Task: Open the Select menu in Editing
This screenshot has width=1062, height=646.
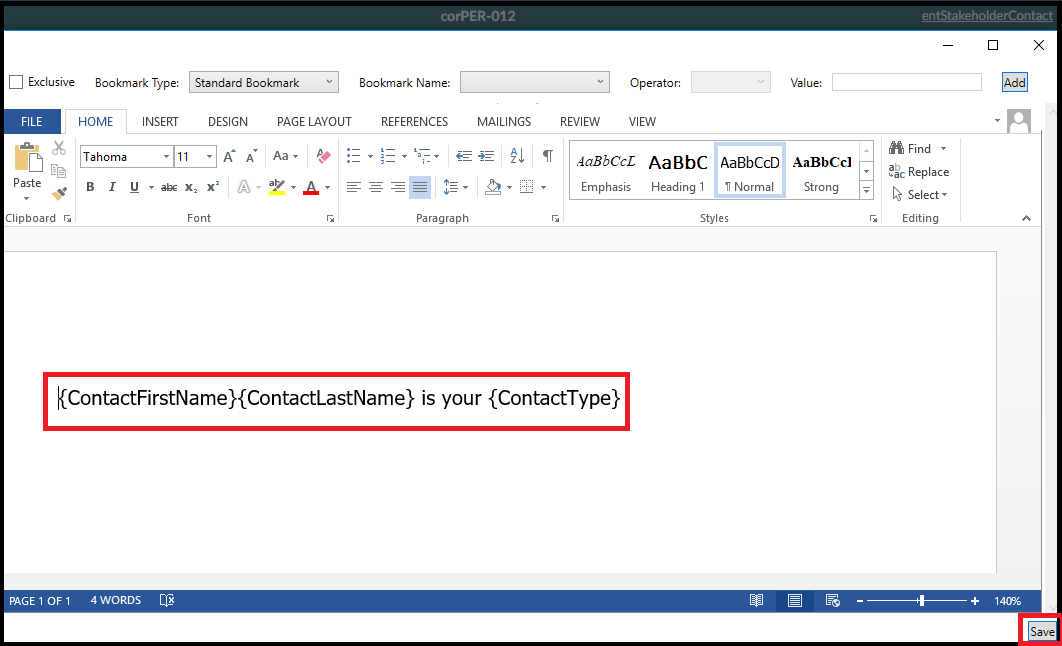Action: pos(919,195)
